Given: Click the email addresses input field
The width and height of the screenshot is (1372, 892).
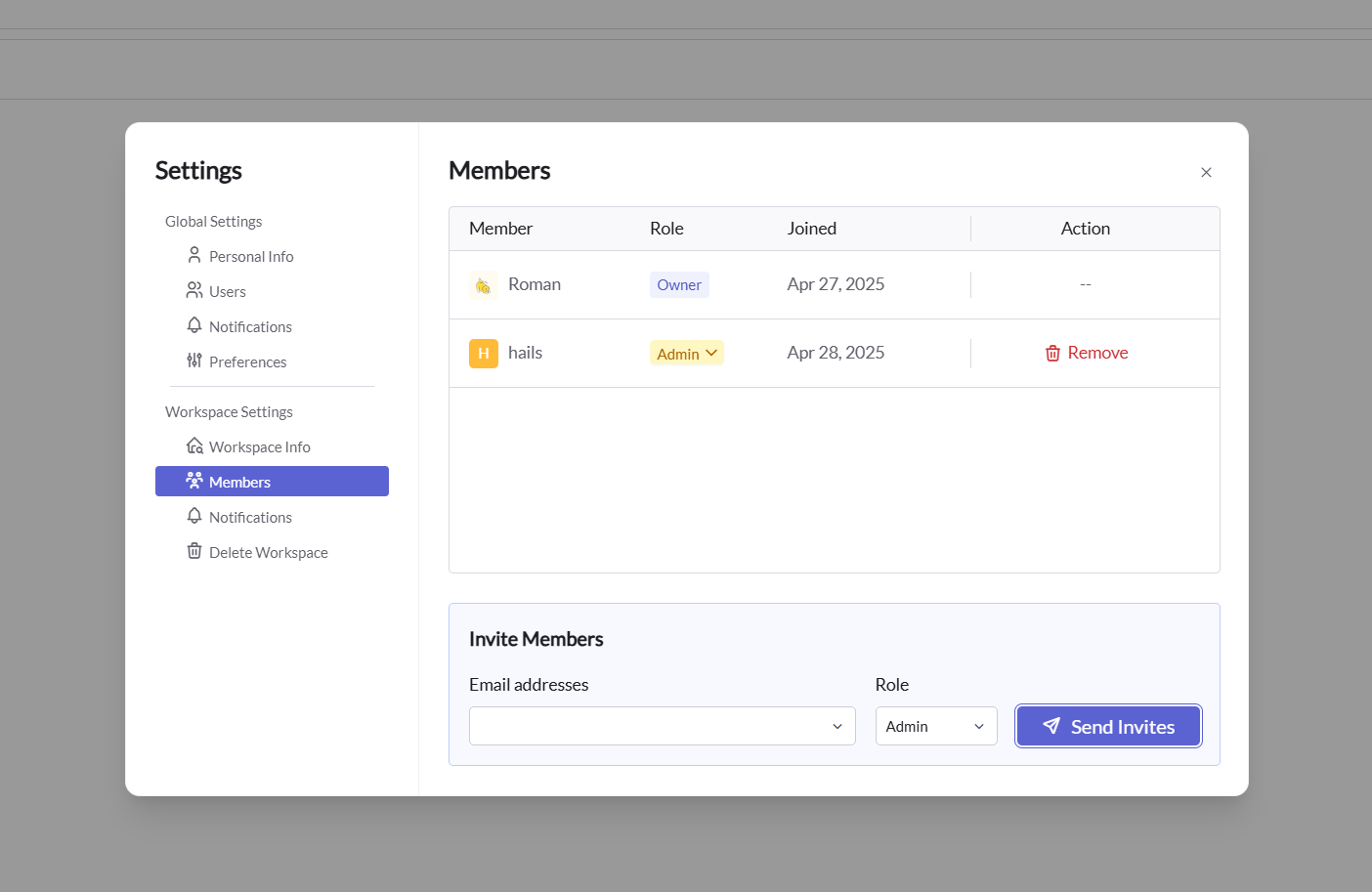Looking at the screenshot, I should (x=645, y=726).
